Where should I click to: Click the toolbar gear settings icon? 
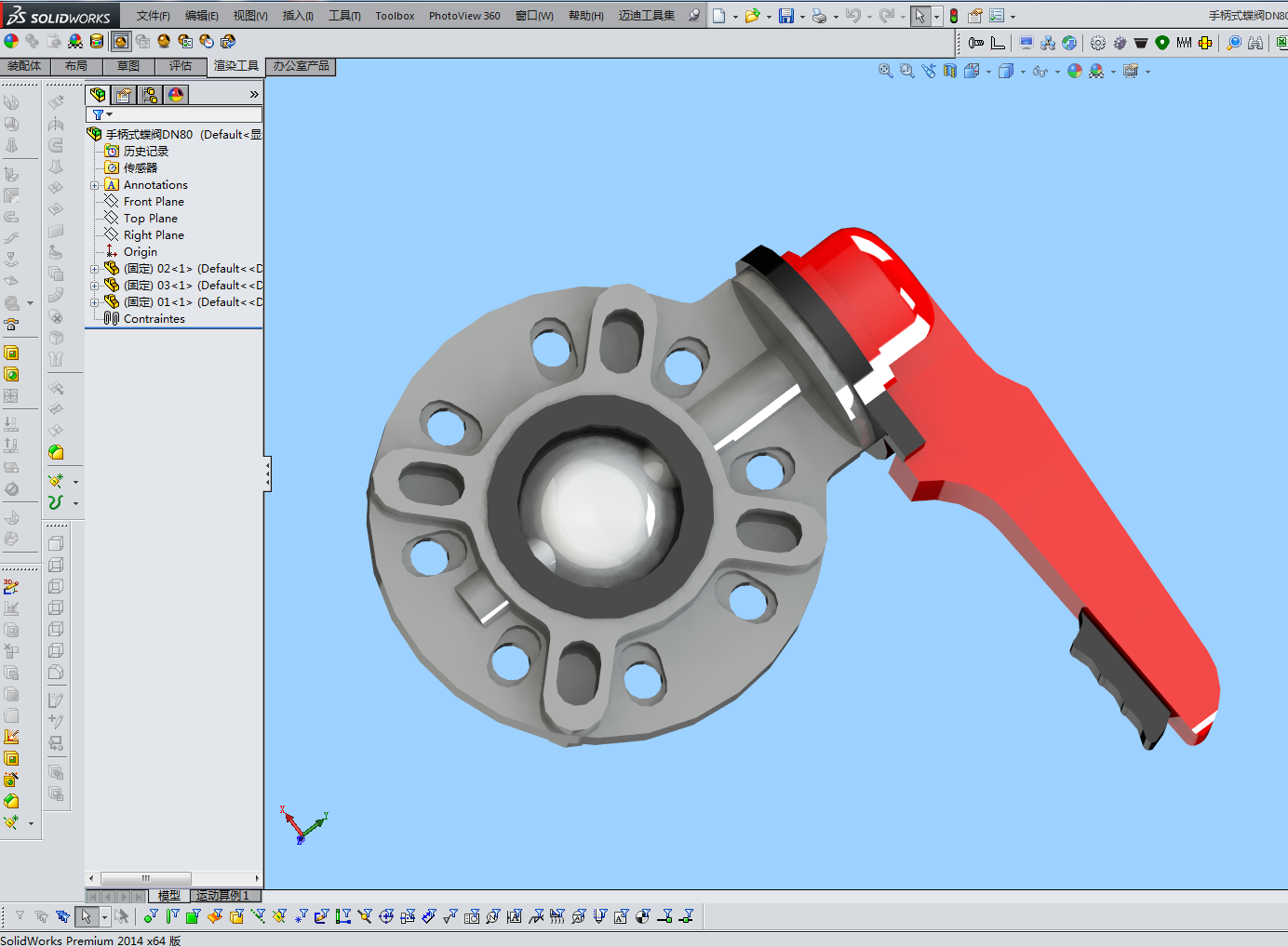(1098, 43)
